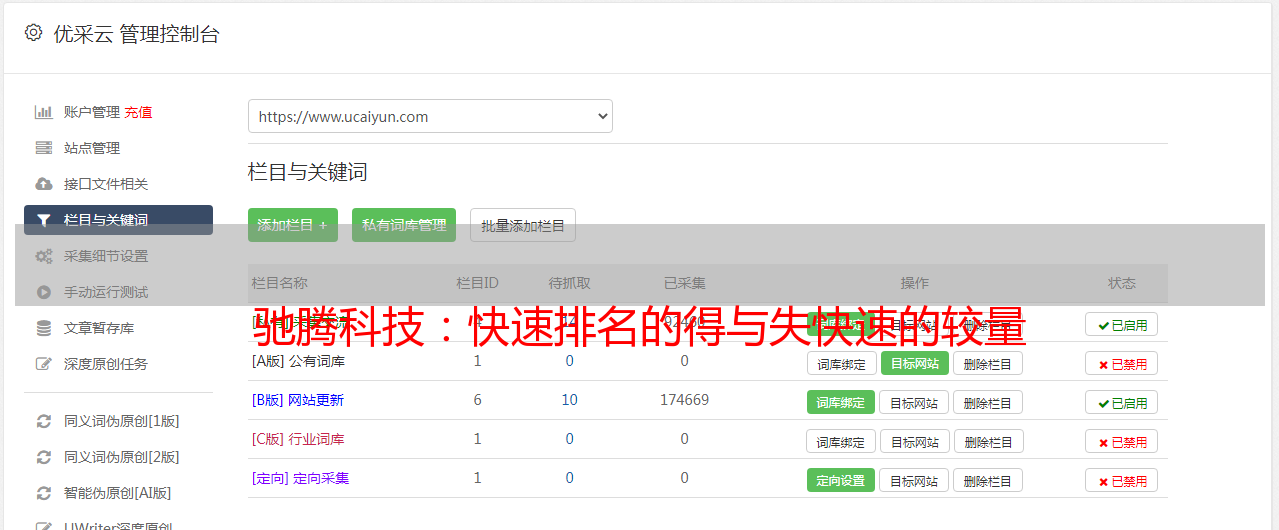Click the 栏目ID column header
Viewport: 1279px width, 530px height.
tap(477, 283)
